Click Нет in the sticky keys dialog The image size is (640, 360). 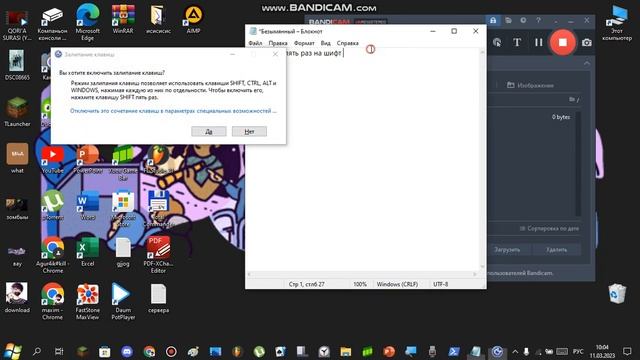[249, 131]
